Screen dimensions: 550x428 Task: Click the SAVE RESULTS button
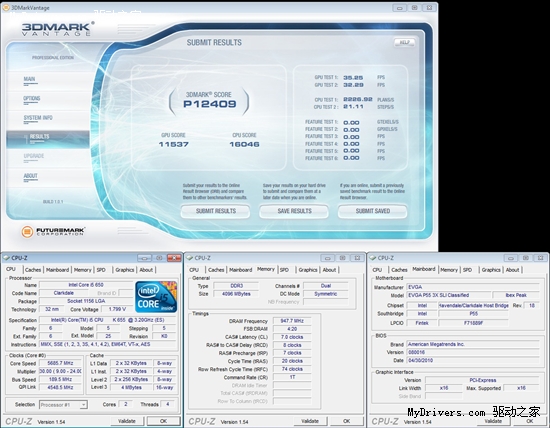(294, 211)
